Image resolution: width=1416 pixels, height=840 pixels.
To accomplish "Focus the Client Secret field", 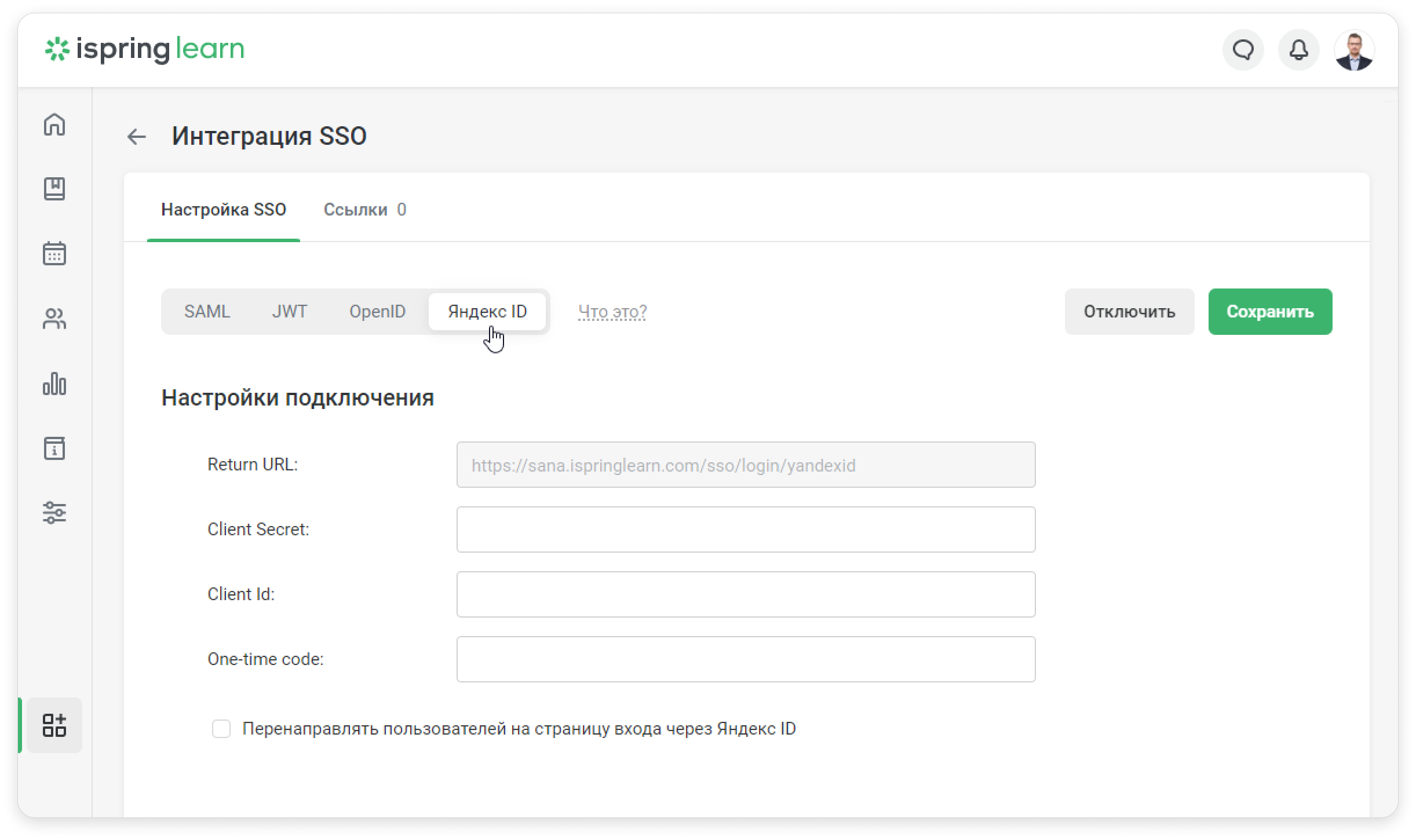I will [746, 529].
